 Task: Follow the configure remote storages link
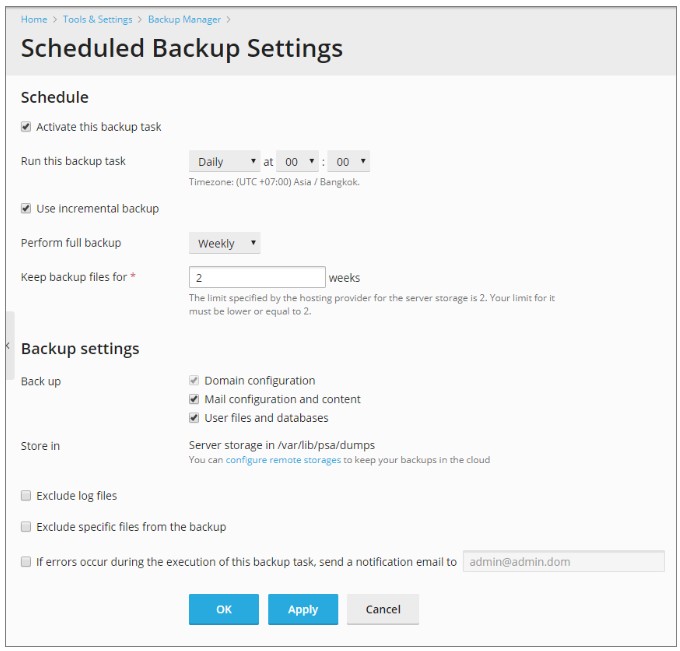283,460
